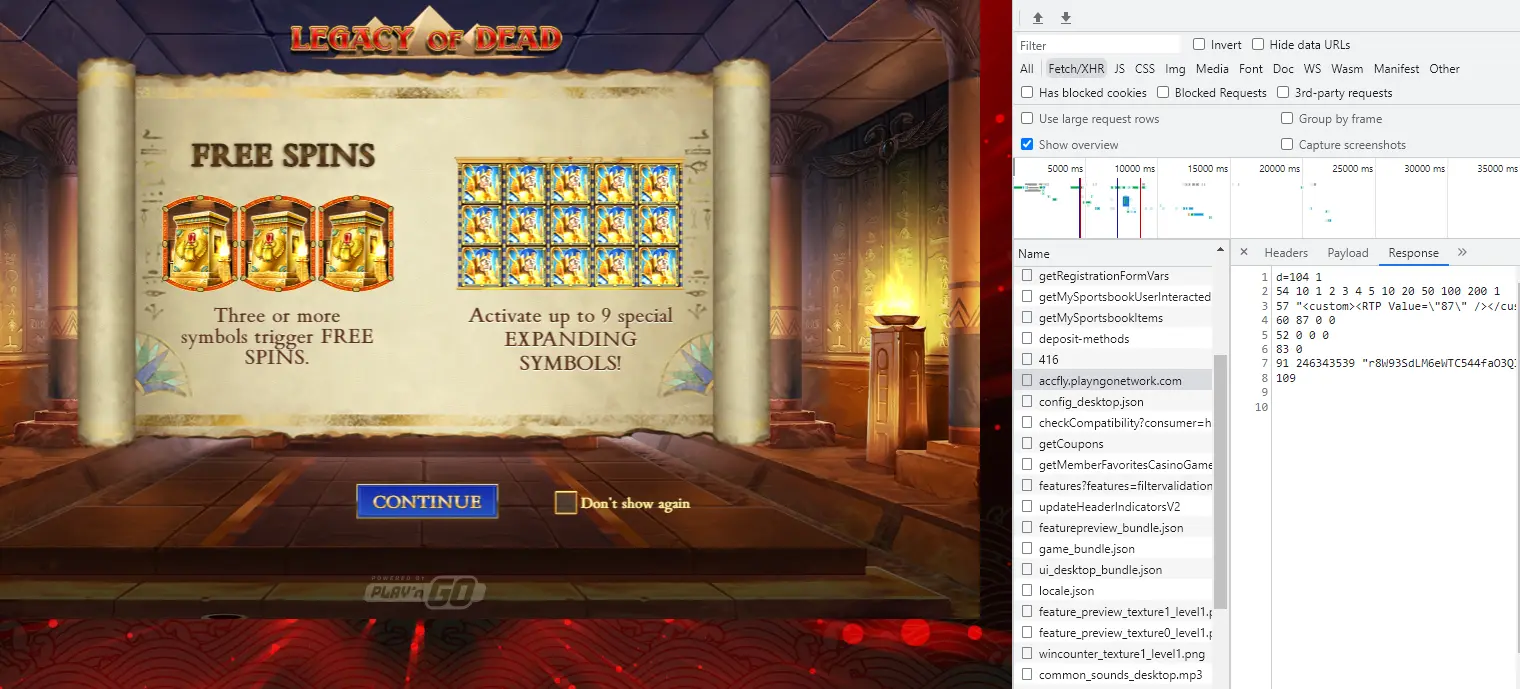Viewport: 1520px width, 689px height.
Task: Click checkbox beside getCoupons row
Action: [1027, 444]
